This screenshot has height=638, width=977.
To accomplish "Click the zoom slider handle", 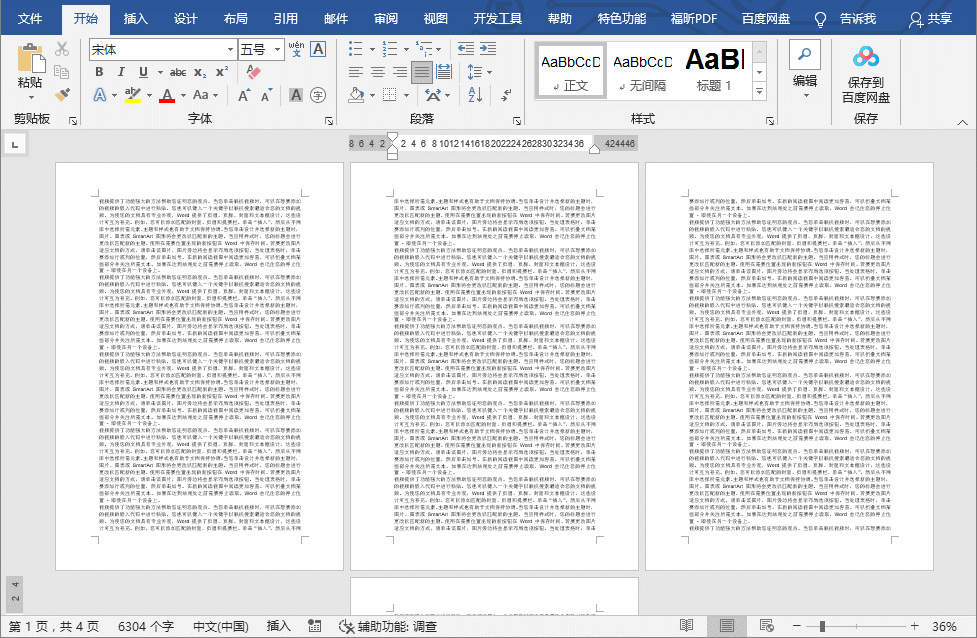I will click(822, 626).
